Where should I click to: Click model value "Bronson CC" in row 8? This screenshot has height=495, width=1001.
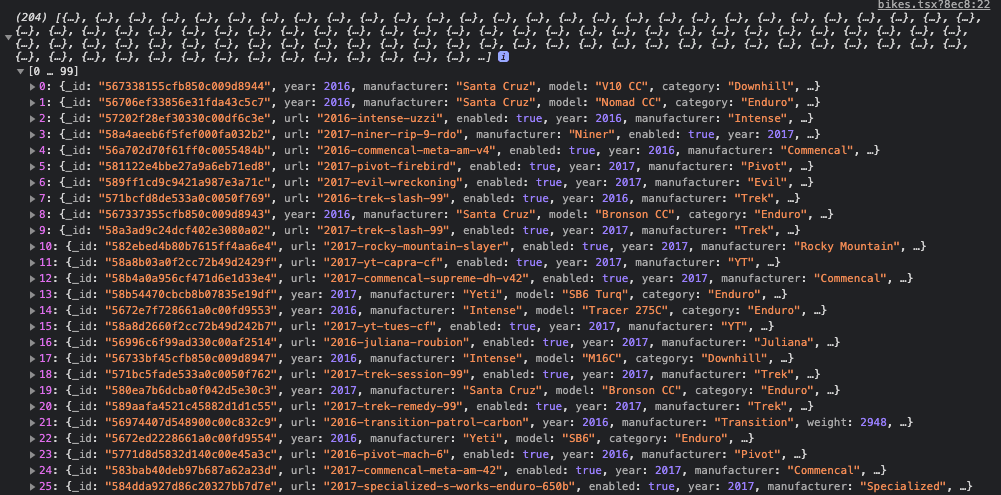[634, 214]
